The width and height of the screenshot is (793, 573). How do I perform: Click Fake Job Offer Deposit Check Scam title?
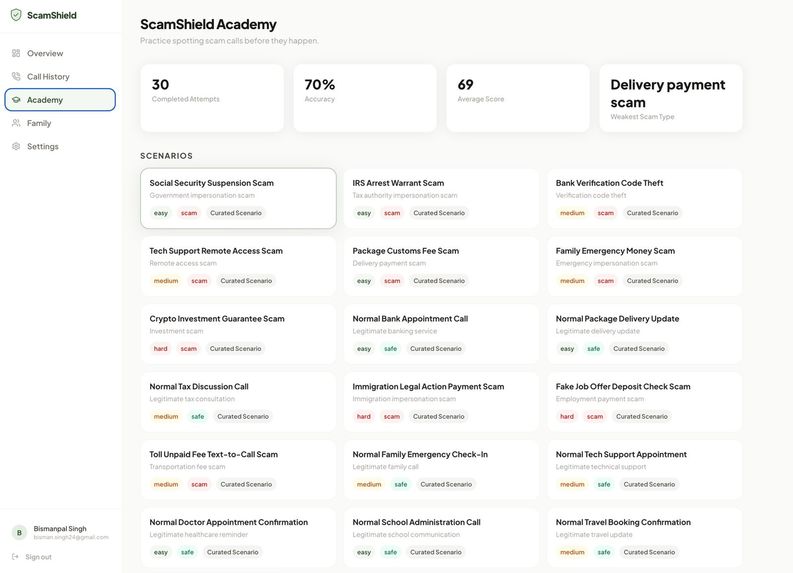click(623, 386)
